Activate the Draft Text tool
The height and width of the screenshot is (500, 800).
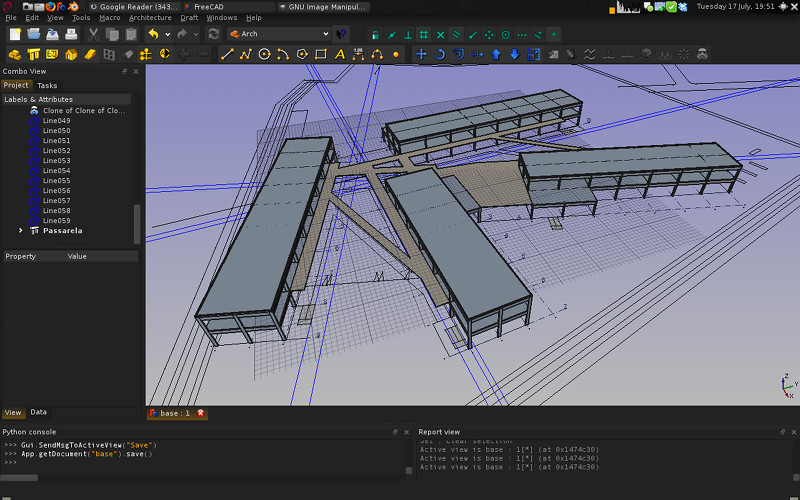tap(340, 54)
